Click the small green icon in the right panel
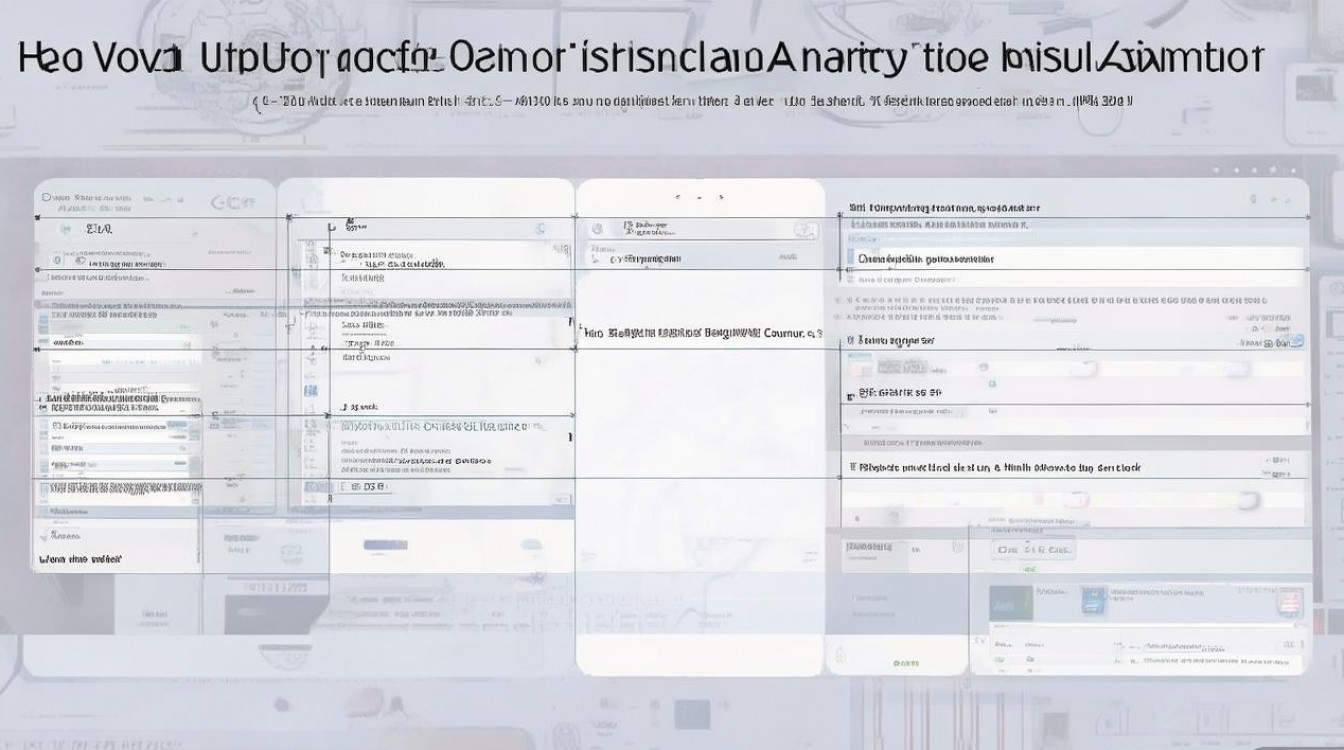The width and height of the screenshot is (1344, 750). [x=992, y=383]
